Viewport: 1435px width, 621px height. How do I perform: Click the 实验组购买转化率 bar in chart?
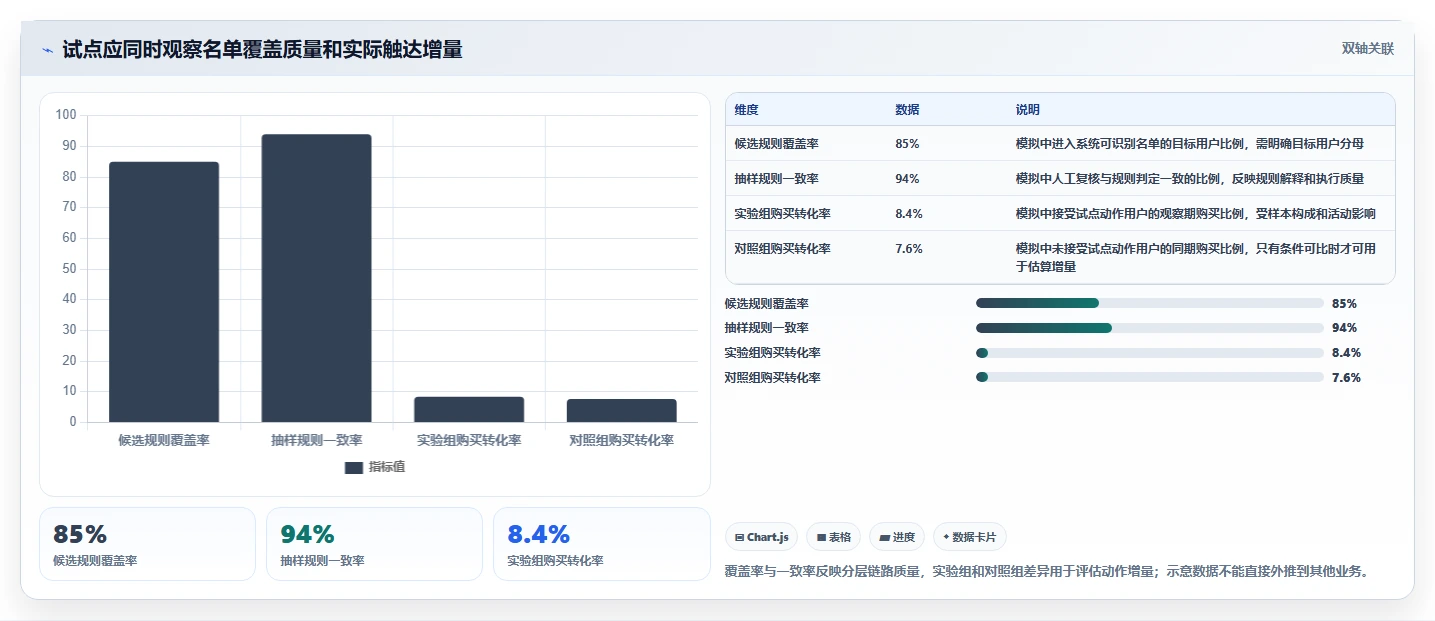click(x=469, y=409)
